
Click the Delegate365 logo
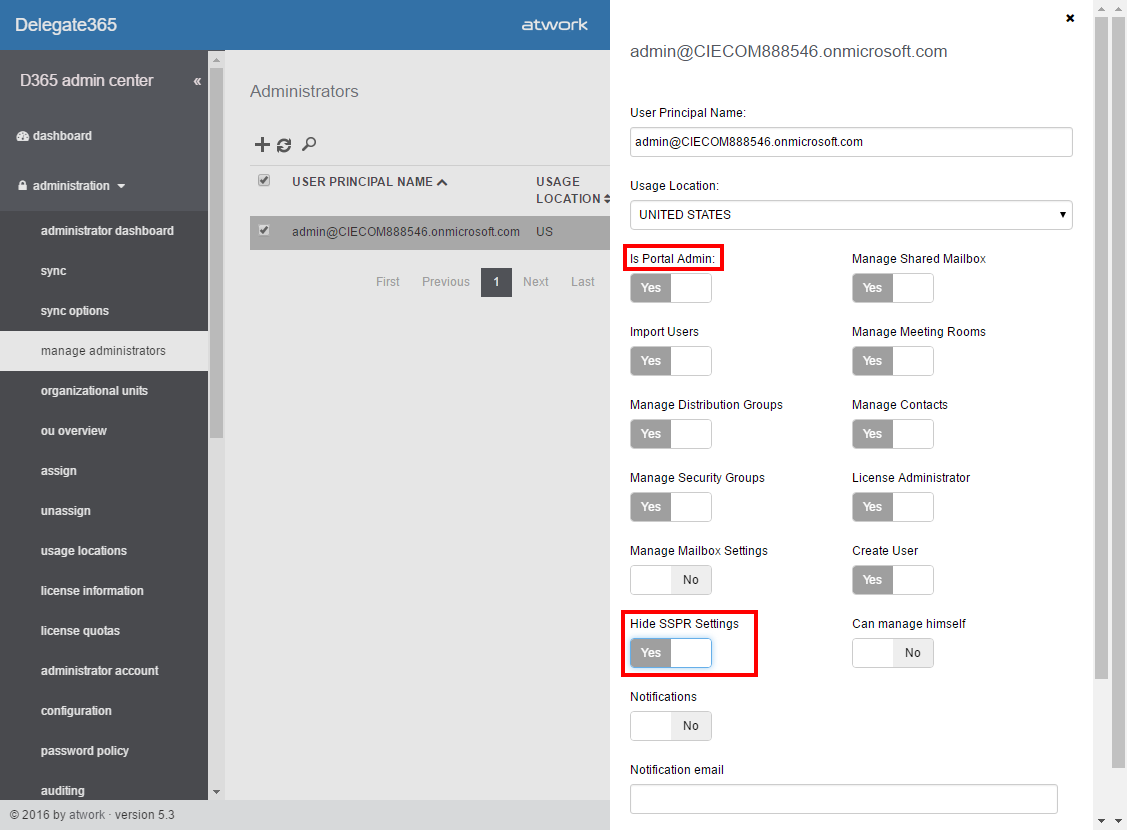click(x=65, y=25)
